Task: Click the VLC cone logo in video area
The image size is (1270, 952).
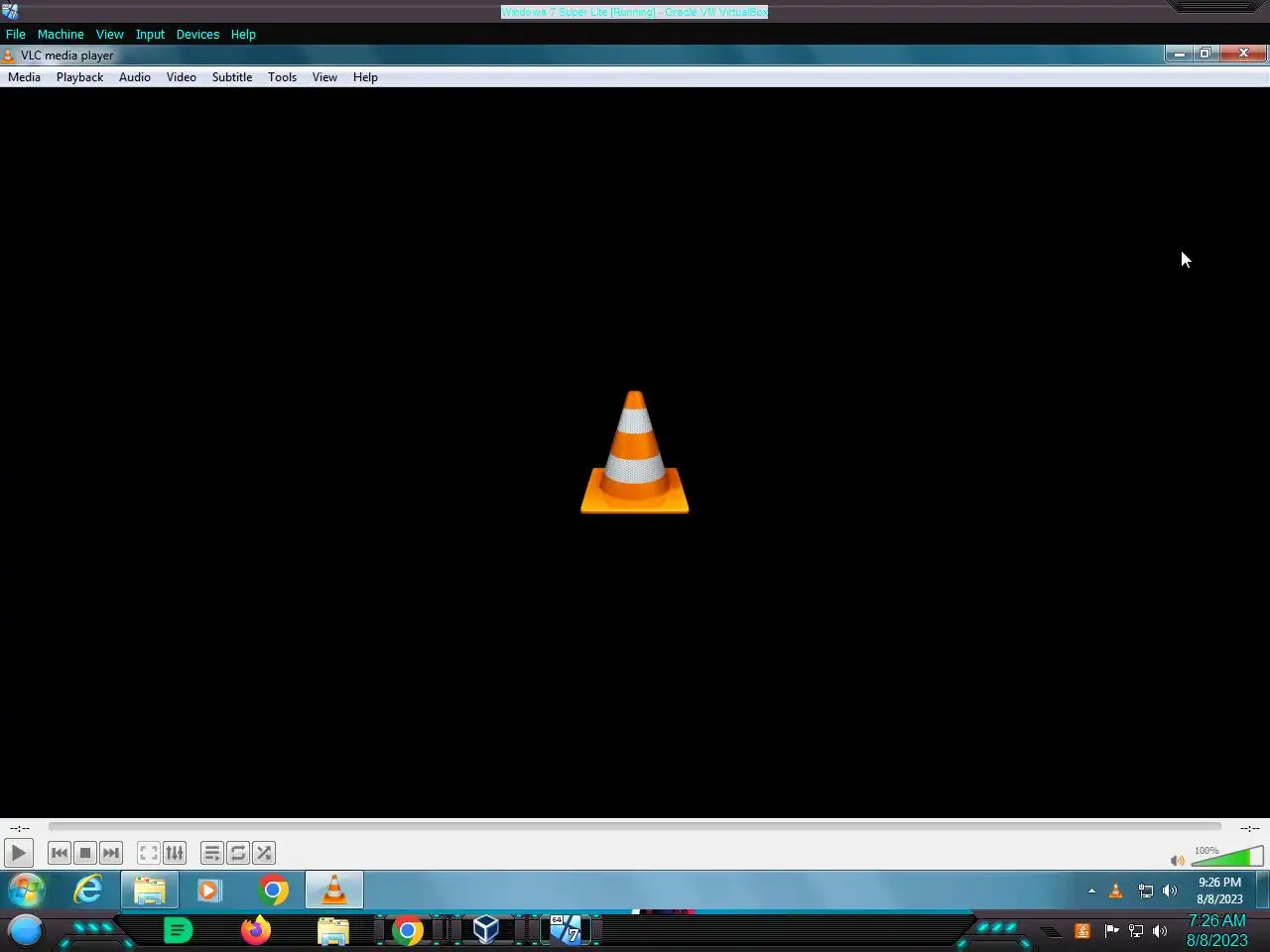Action: [635, 452]
